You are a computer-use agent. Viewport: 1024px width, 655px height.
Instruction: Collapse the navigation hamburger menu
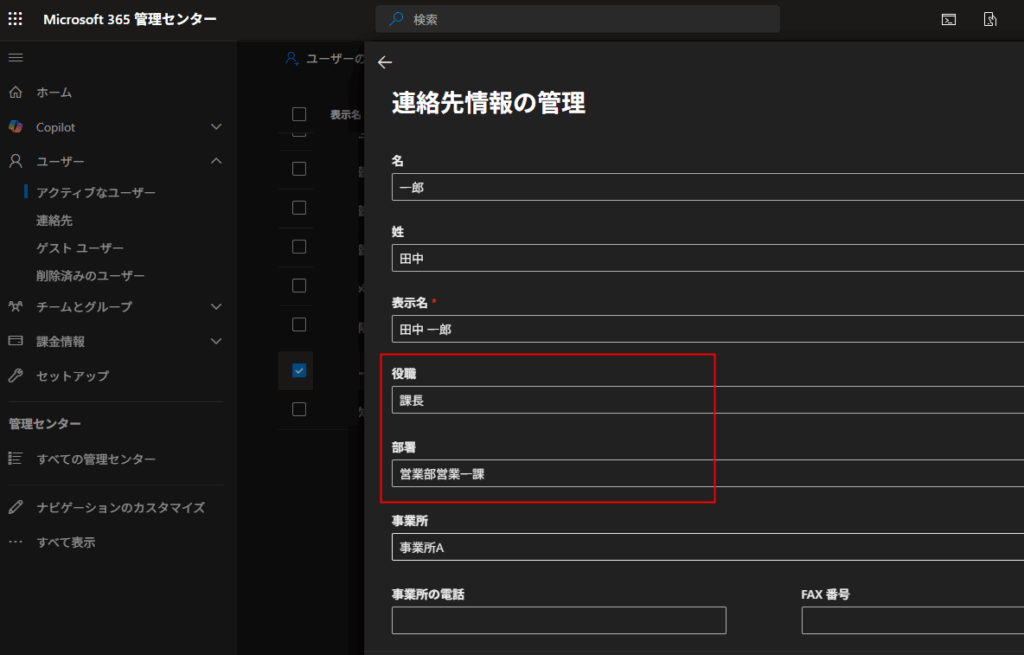click(x=16, y=58)
